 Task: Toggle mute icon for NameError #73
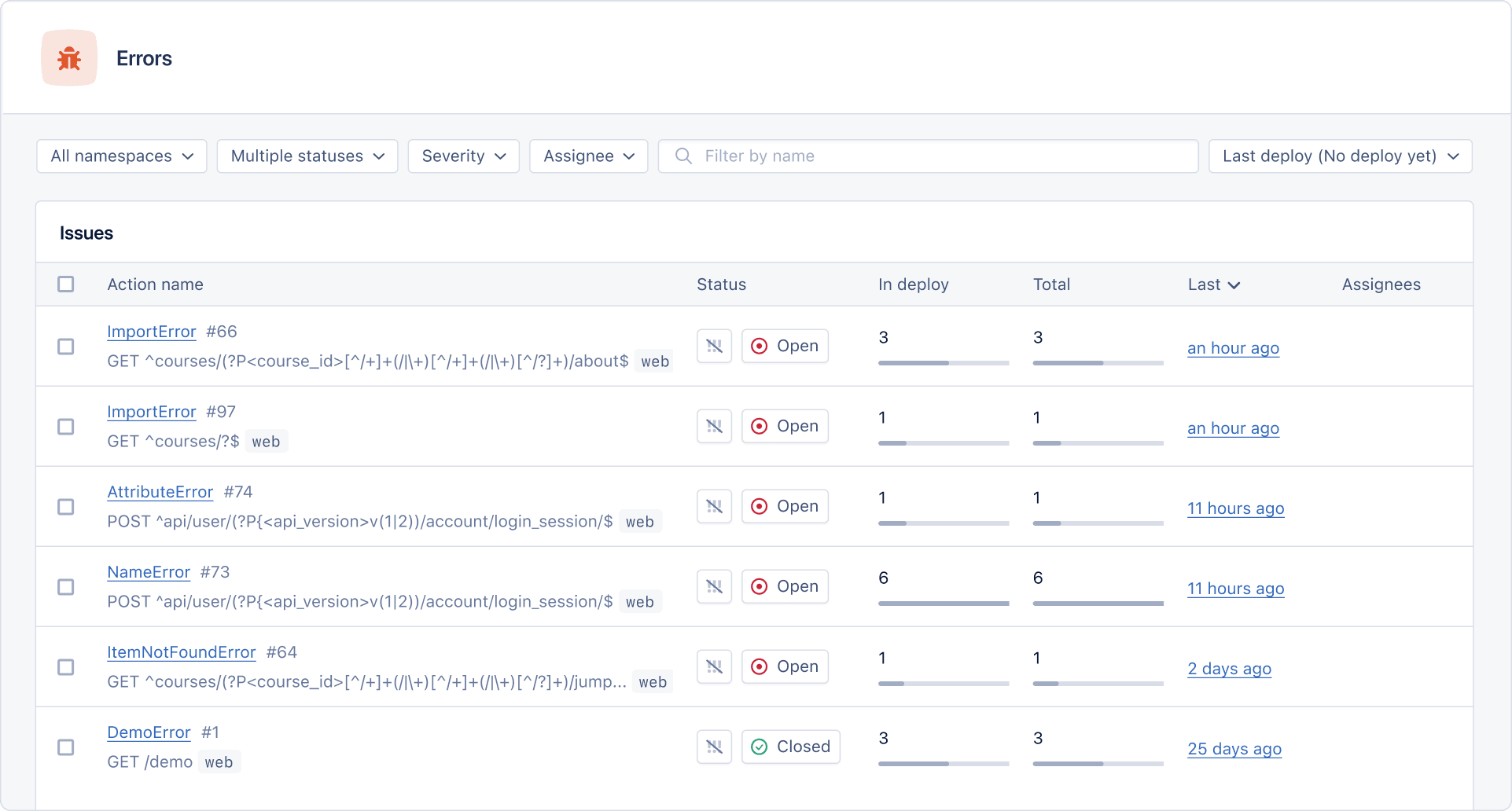[x=714, y=586]
